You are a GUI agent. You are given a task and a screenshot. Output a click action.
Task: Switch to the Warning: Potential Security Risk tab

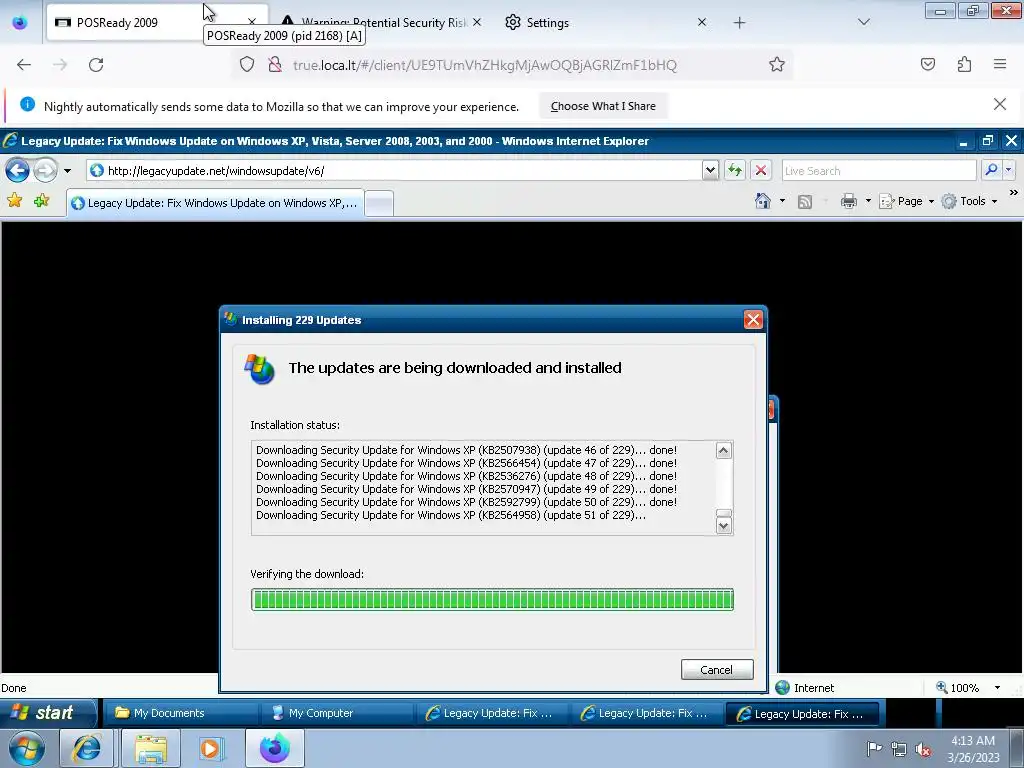383,23
